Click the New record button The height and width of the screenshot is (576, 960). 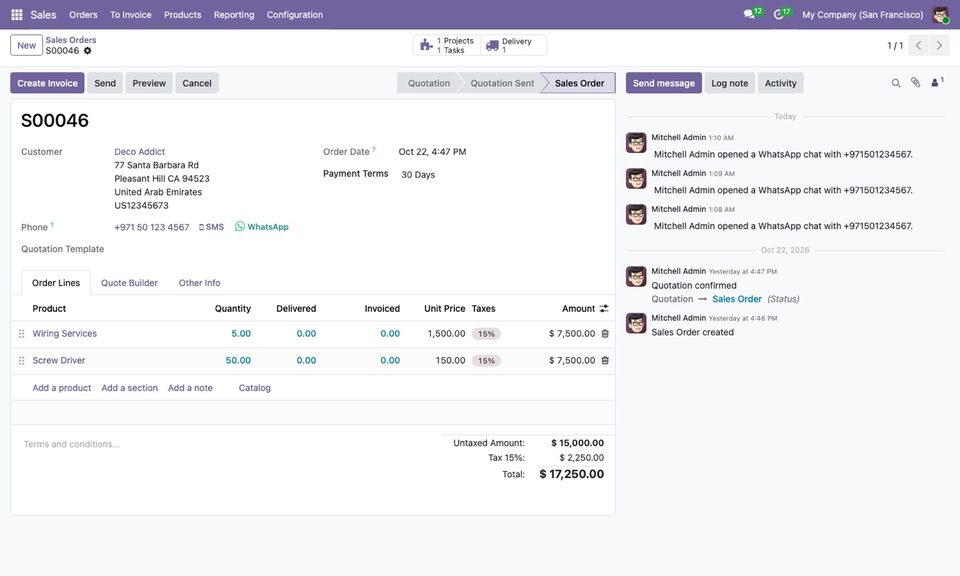tap(26, 45)
